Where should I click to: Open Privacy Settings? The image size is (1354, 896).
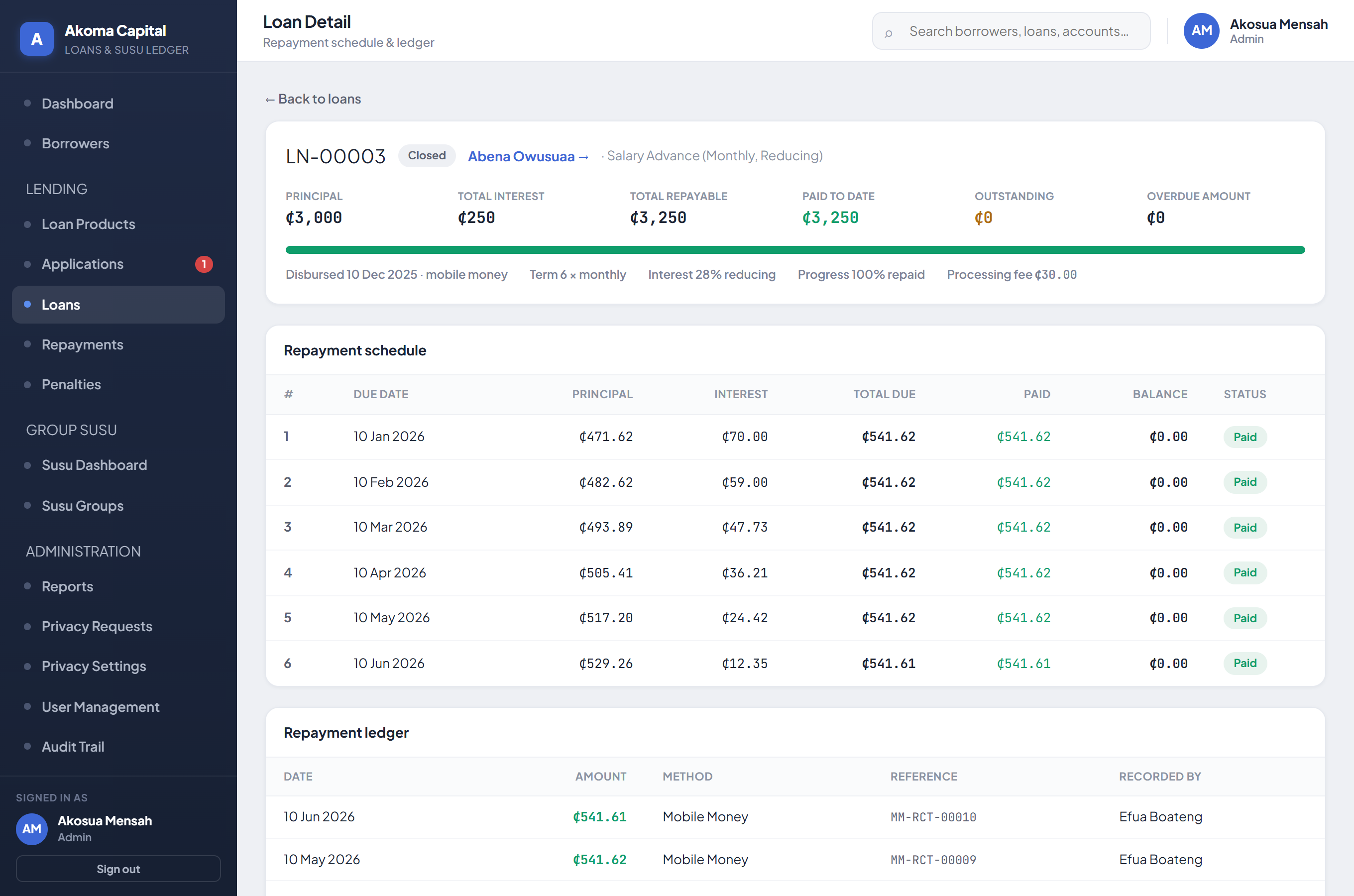coord(118,667)
